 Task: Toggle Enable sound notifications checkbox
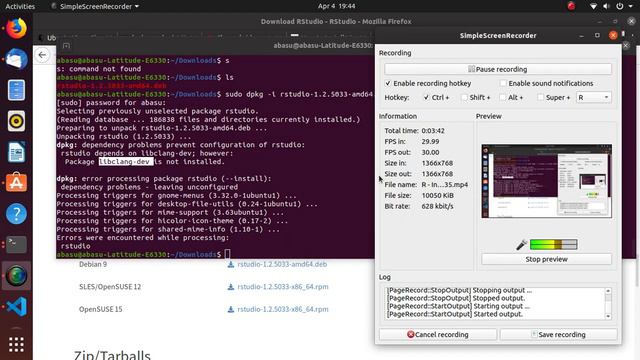click(503, 83)
